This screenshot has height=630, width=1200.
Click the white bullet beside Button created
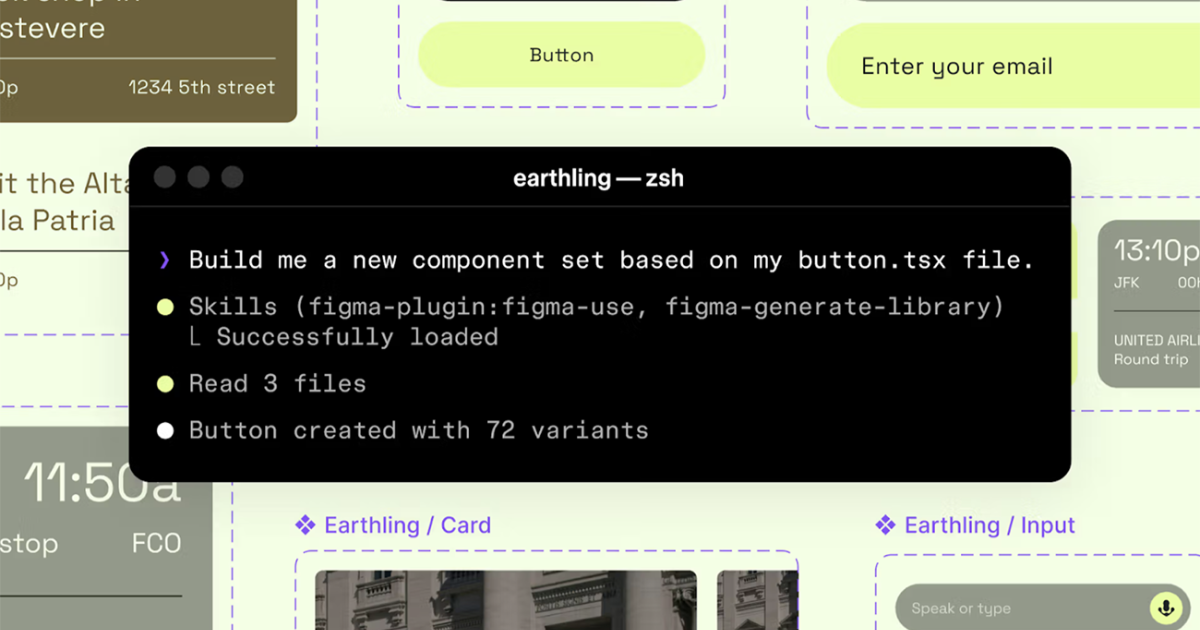click(166, 431)
